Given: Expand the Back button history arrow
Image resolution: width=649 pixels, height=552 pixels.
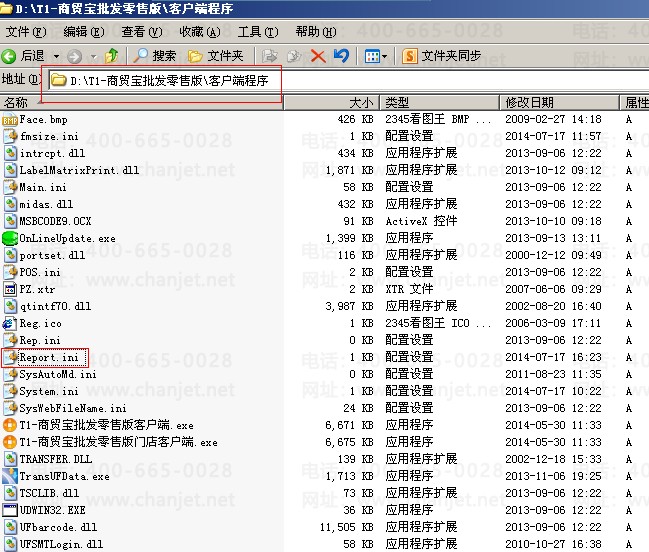Looking at the screenshot, I should coord(57,56).
